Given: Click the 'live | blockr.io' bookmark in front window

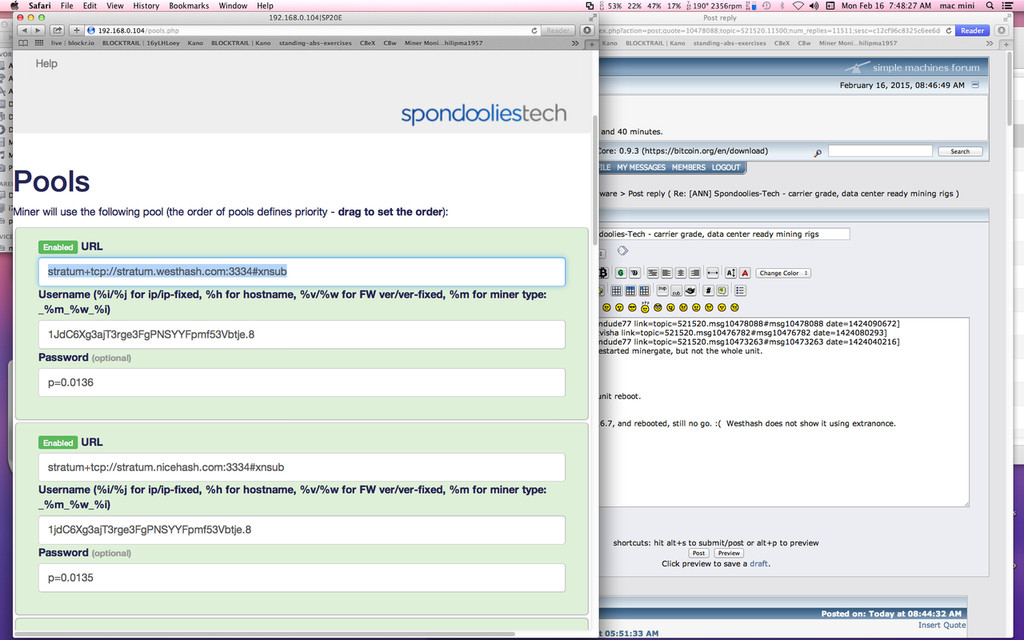Looking at the screenshot, I should [x=72, y=43].
